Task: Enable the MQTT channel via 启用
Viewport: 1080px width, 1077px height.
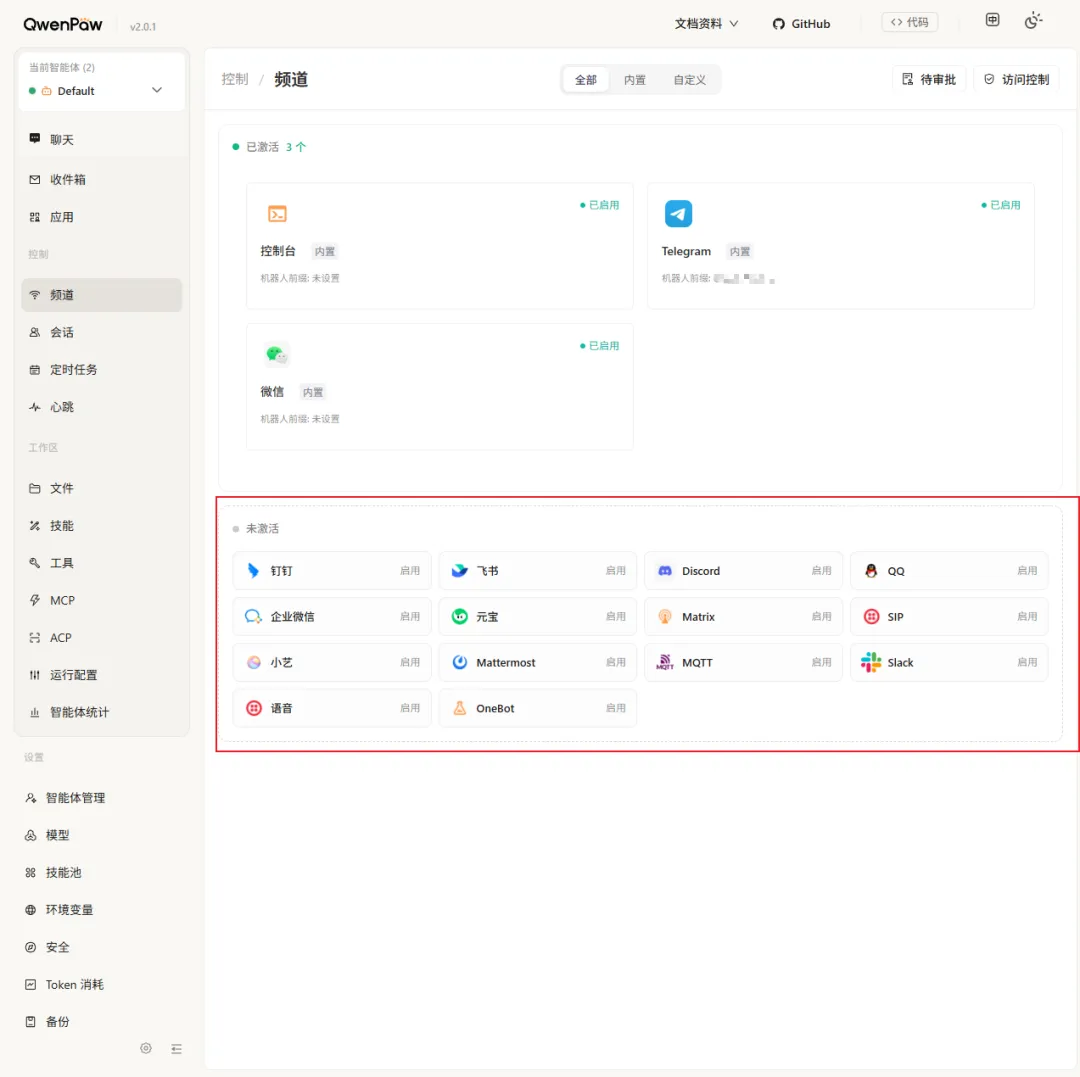Action: [x=821, y=662]
